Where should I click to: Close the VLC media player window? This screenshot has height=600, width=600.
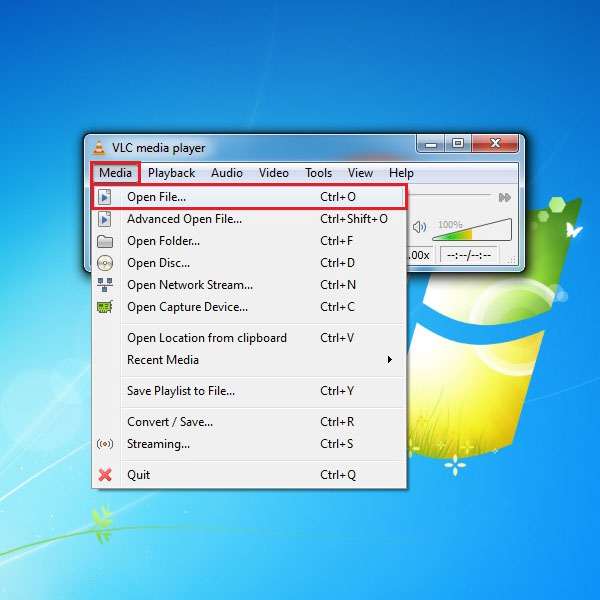(495, 144)
